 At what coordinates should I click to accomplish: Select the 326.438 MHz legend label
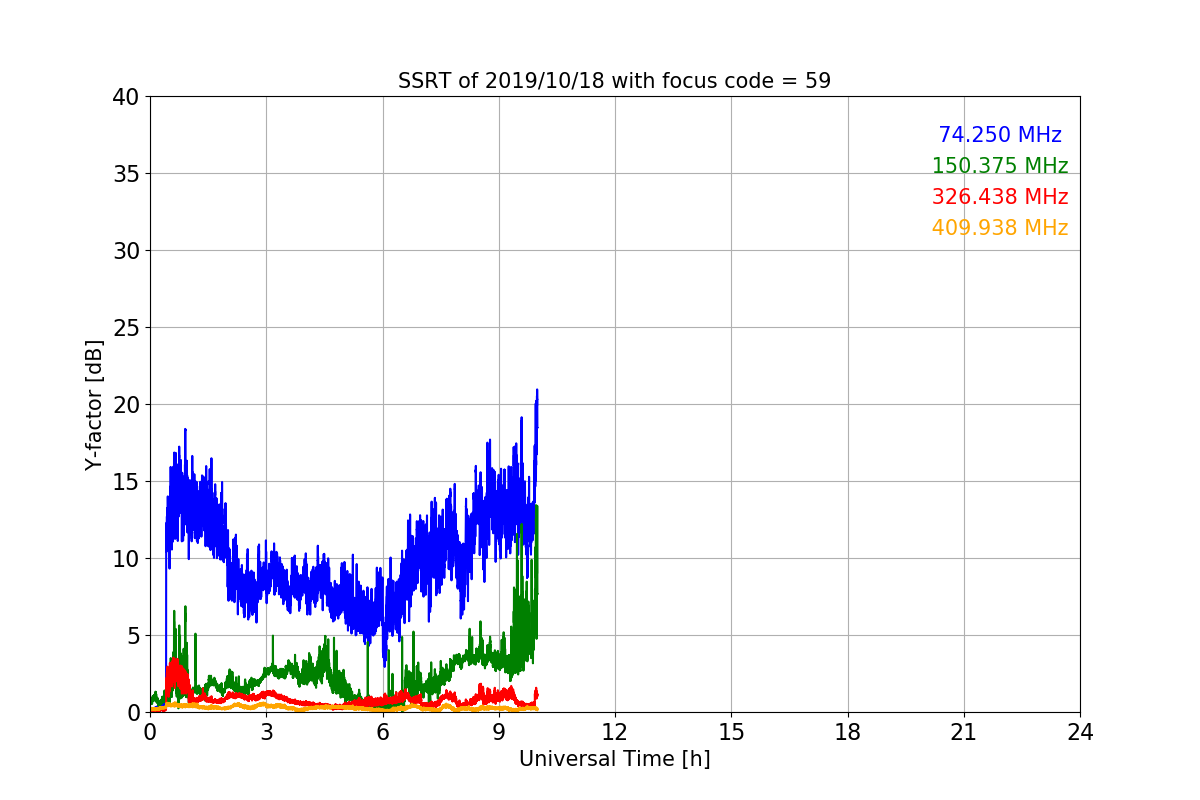click(1000, 197)
